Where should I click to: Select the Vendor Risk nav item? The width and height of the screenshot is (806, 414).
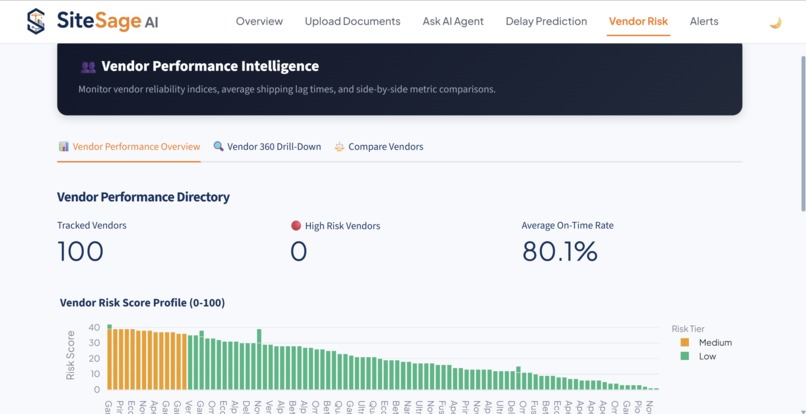[x=638, y=22]
